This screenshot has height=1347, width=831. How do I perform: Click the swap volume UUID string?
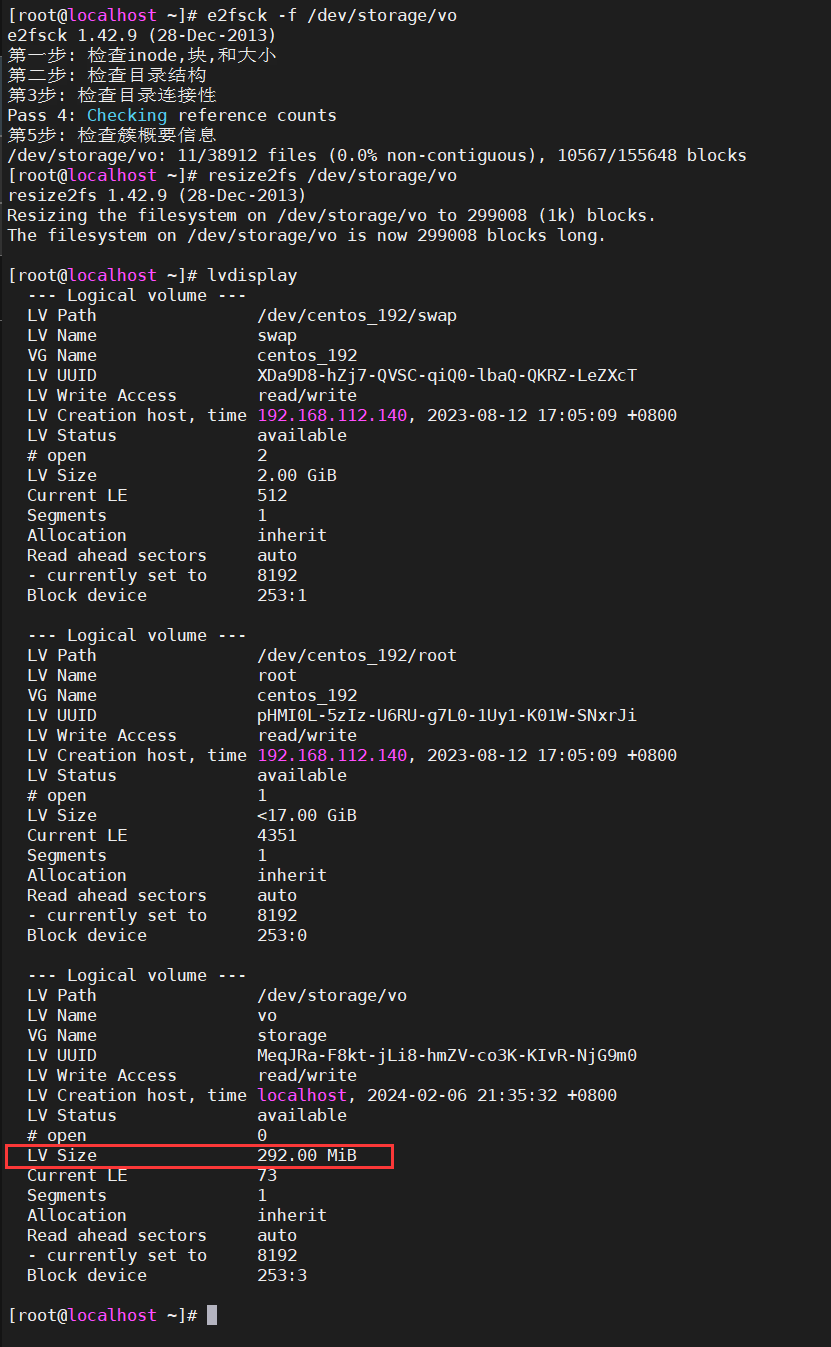(447, 375)
